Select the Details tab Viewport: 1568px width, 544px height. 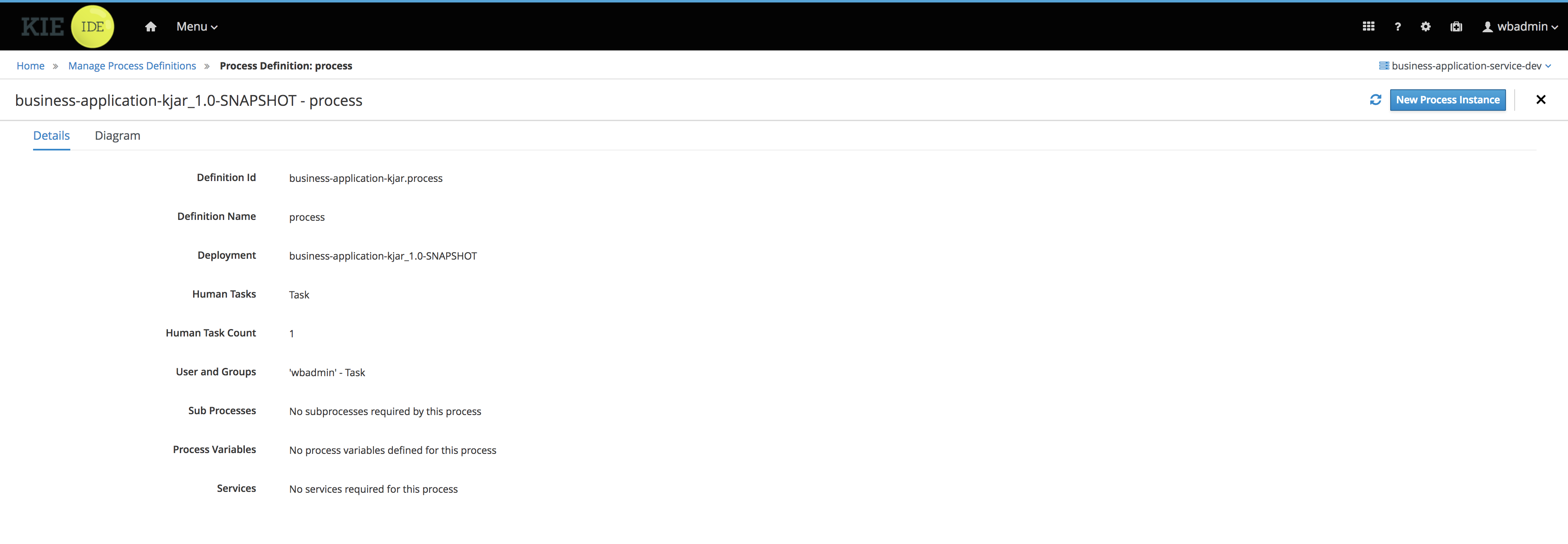point(51,135)
